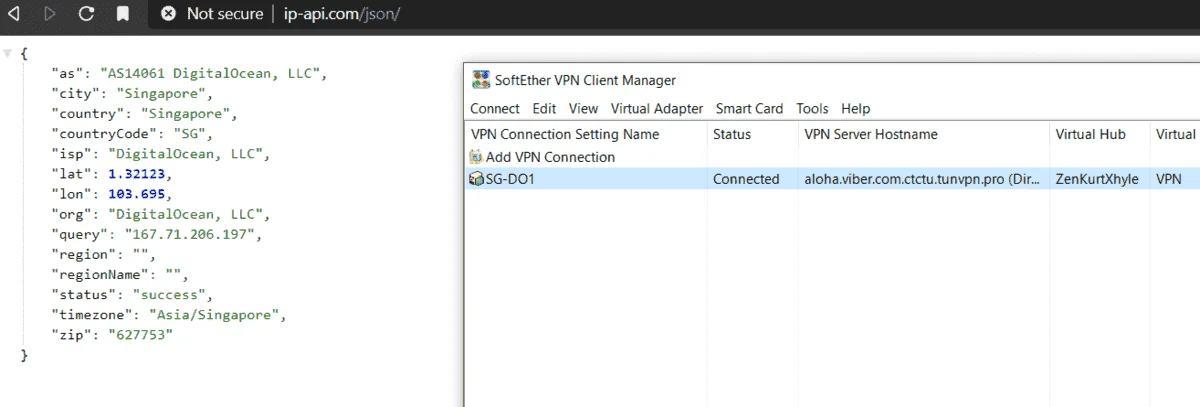Viewport: 1200px width, 407px height.
Task: Select the SG-DO1 connection entry
Action: [832, 179]
